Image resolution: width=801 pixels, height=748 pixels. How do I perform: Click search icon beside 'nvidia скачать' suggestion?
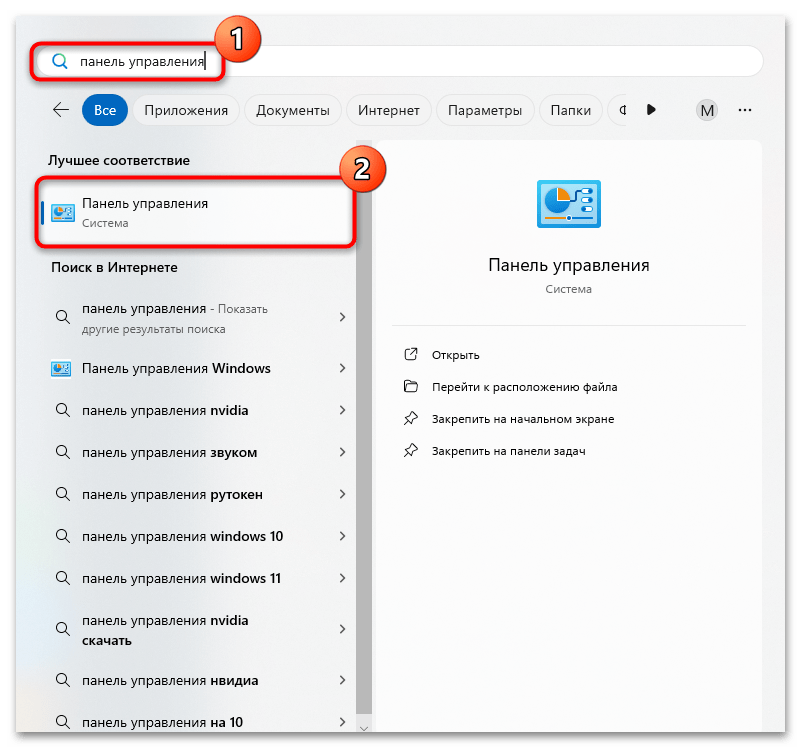pos(62,628)
